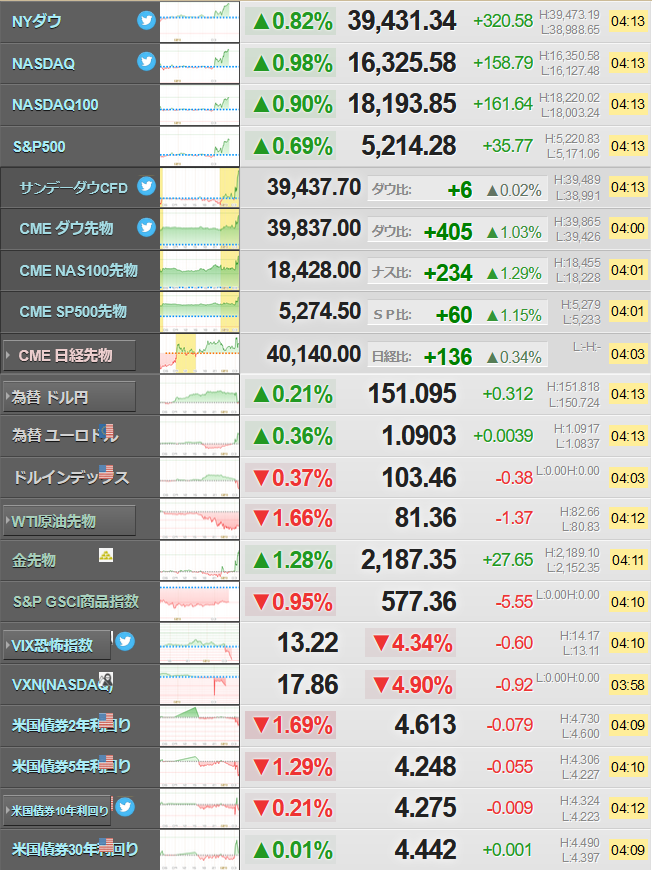Open the S&P GSCI商品指数 link
652x870 pixels.
click(75, 601)
